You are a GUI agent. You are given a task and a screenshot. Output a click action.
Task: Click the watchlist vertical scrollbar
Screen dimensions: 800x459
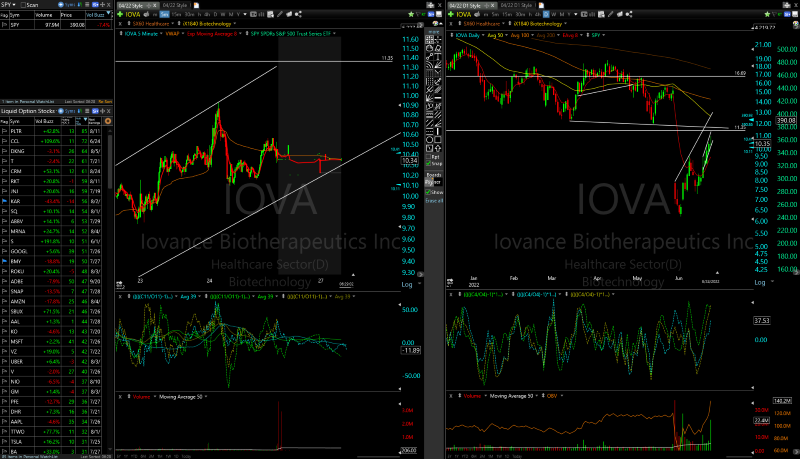point(111,163)
